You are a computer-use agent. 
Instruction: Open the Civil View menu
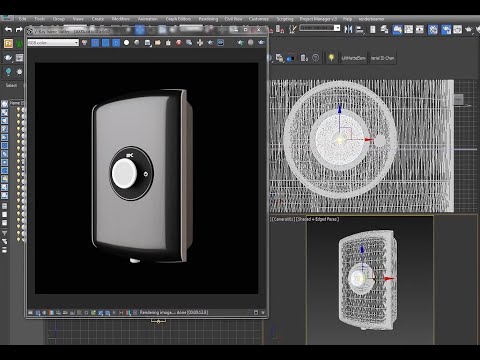233,19
